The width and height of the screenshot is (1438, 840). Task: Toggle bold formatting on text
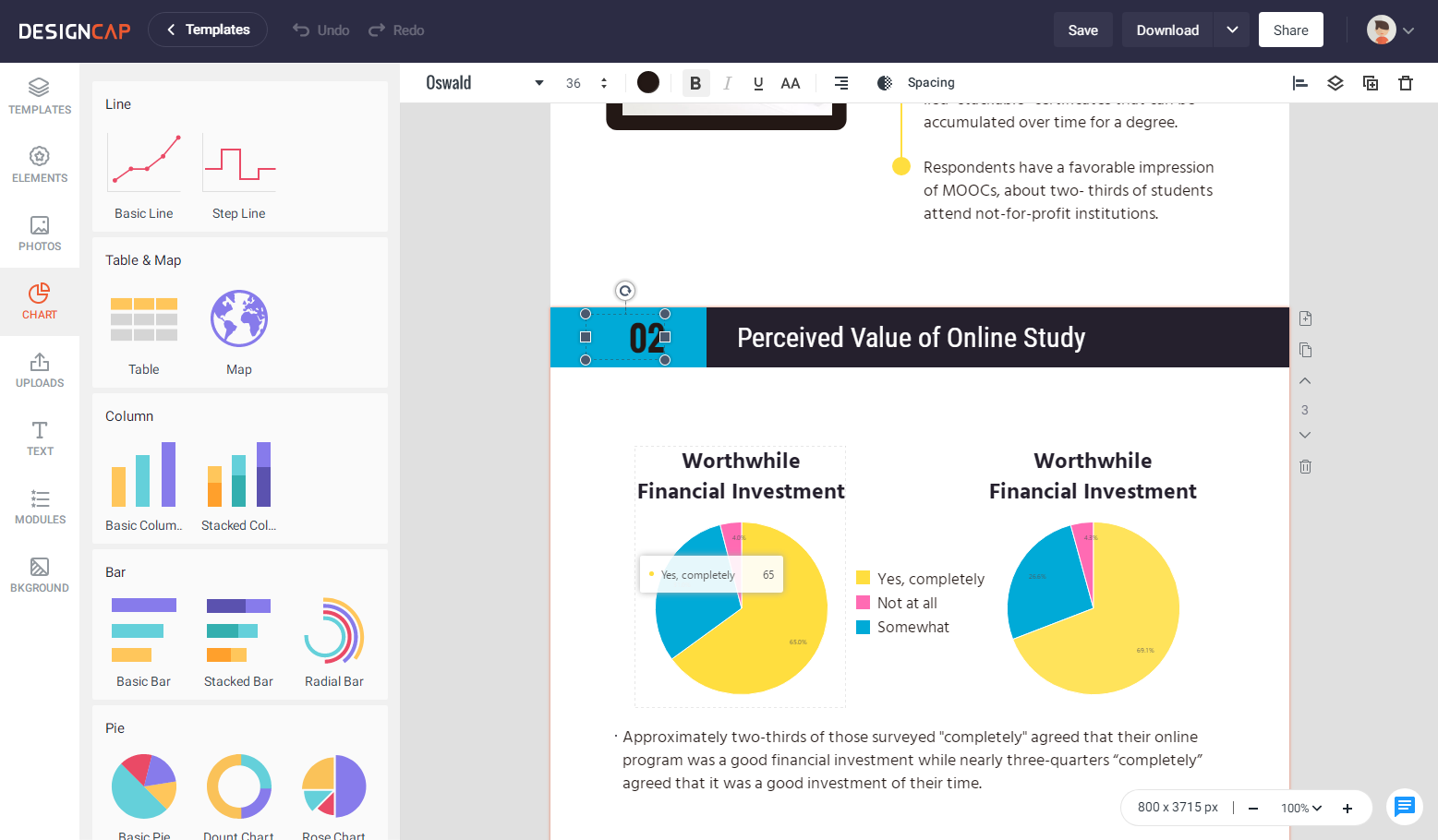click(x=695, y=83)
